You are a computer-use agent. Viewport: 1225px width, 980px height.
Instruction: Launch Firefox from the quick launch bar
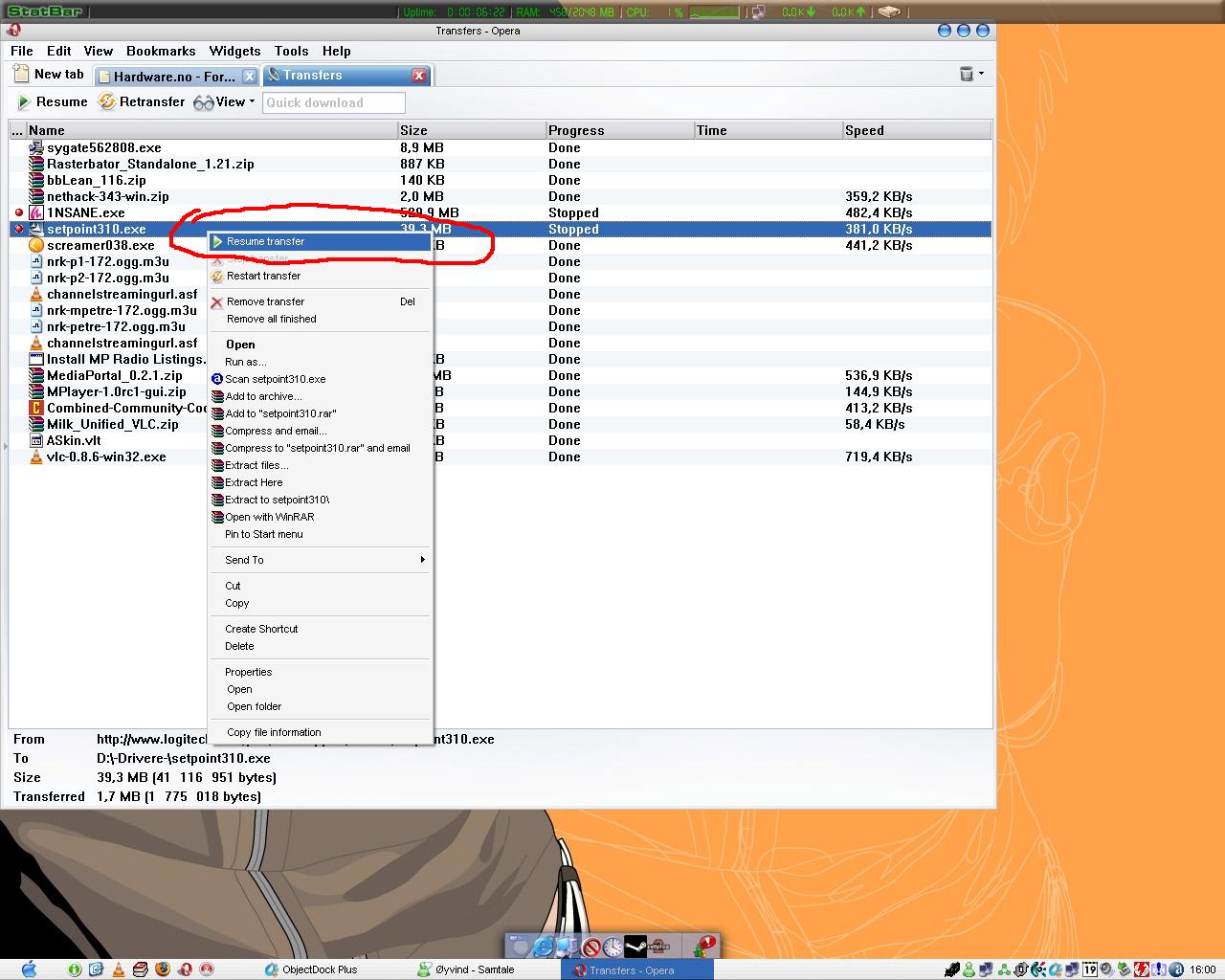pyautogui.click(x=162, y=969)
